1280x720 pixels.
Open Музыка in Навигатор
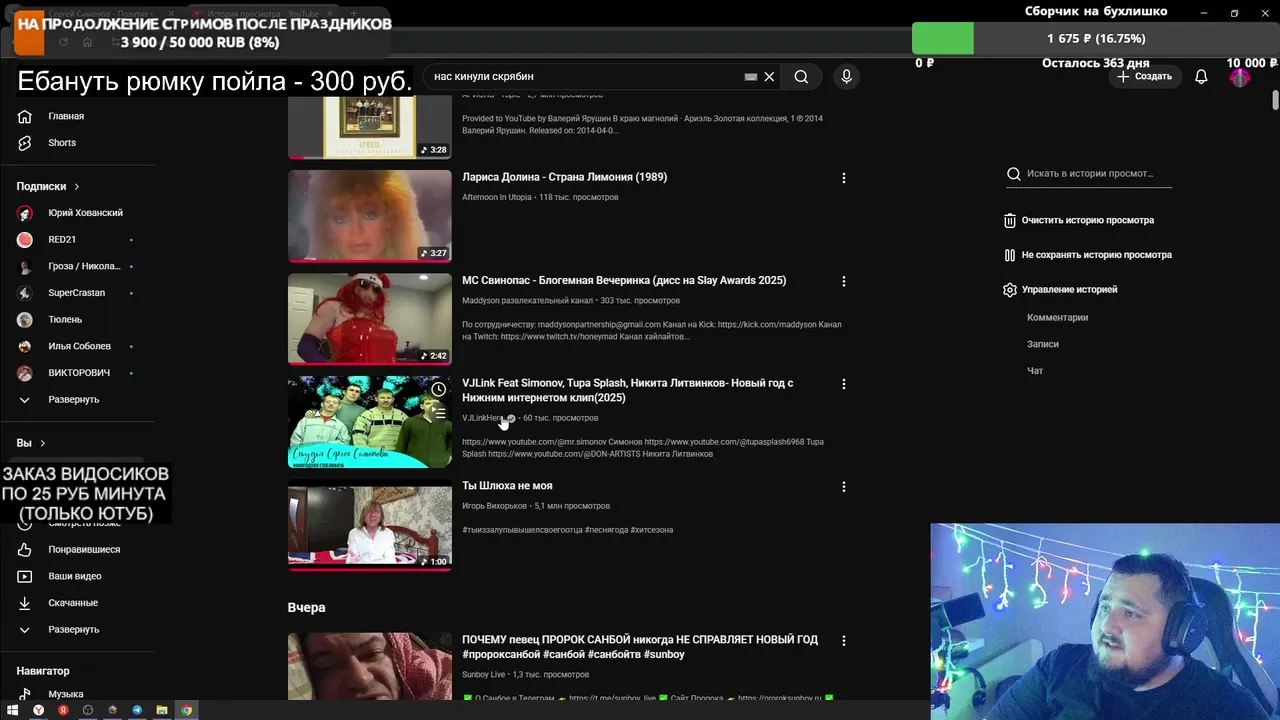point(66,694)
